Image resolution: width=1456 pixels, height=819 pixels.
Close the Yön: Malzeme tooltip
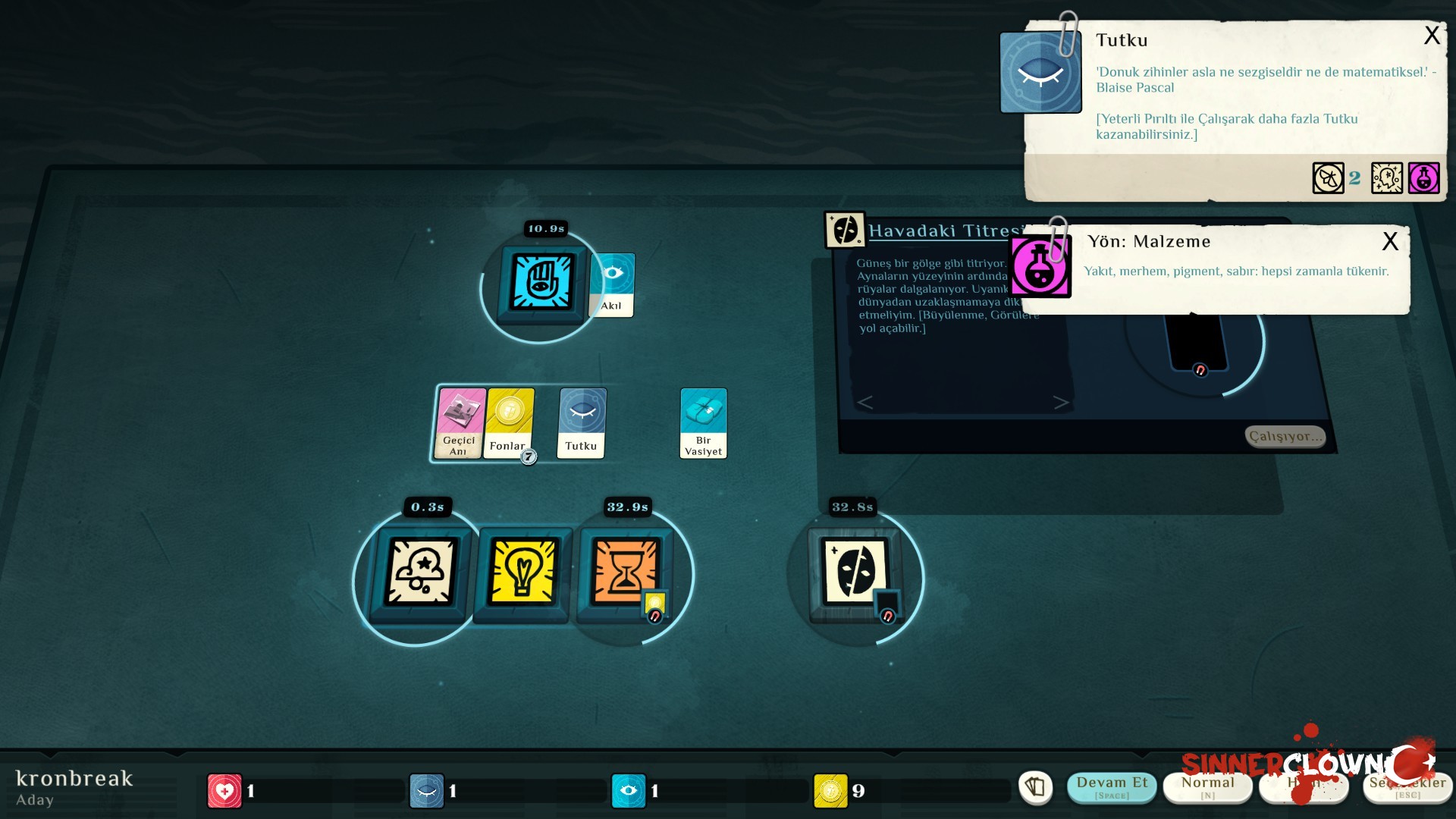tap(1389, 242)
